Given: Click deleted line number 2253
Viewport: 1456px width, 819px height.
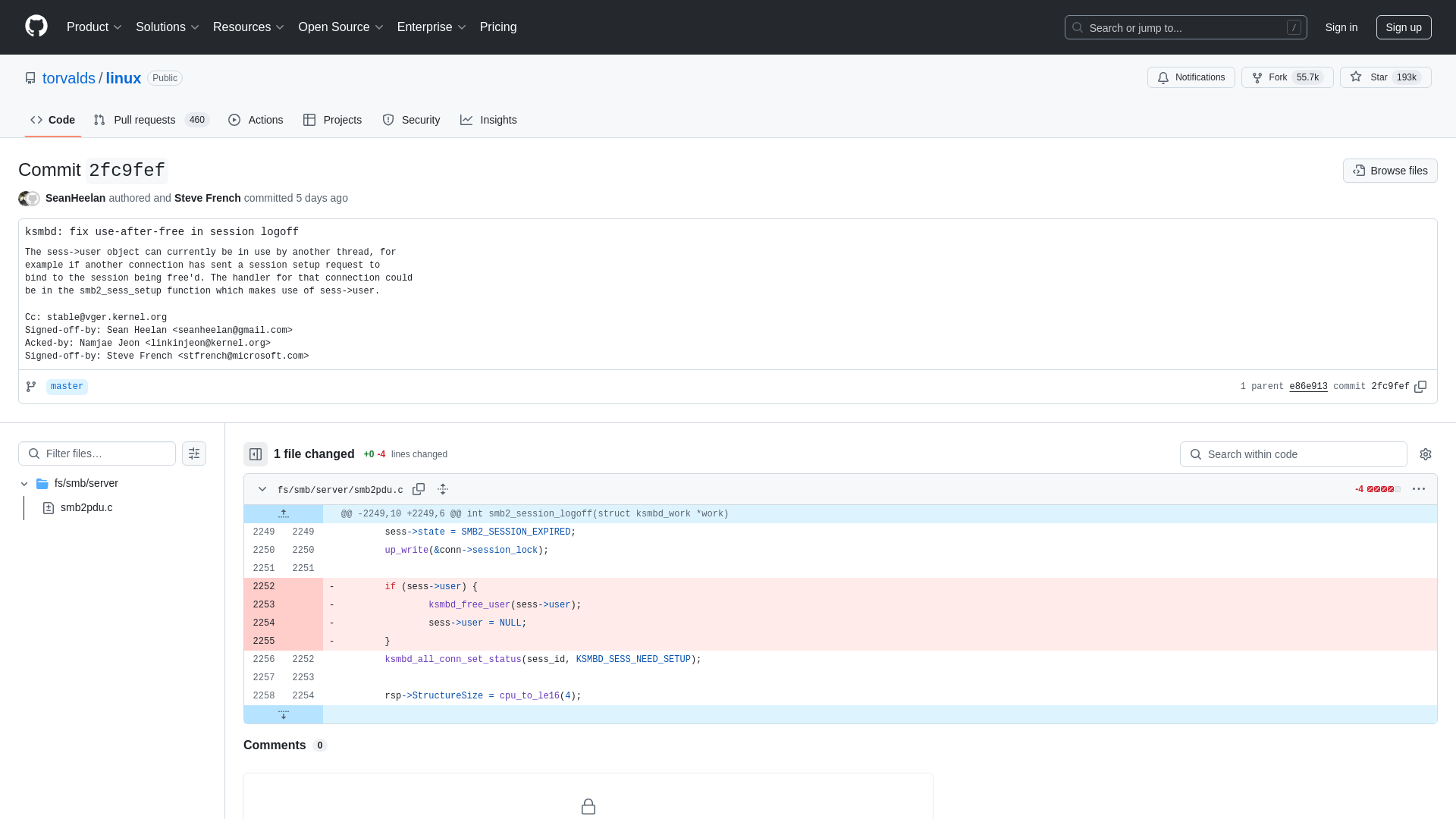Looking at the screenshot, I should [x=264, y=605].
